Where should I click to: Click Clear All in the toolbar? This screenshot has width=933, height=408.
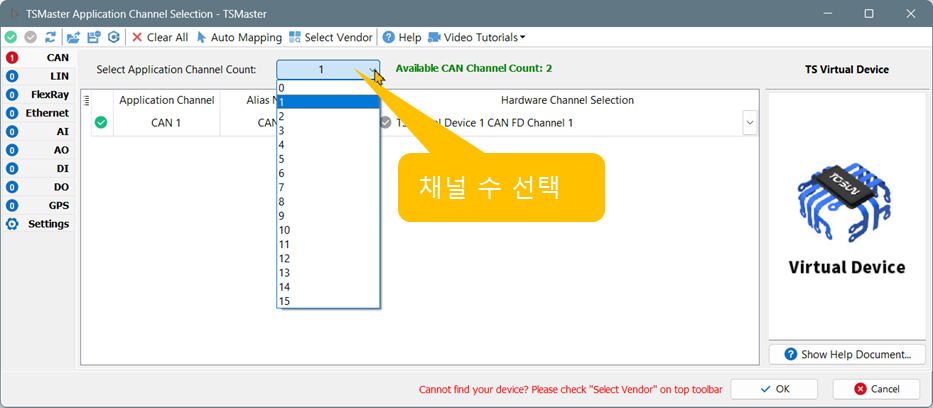pos(160,37)
